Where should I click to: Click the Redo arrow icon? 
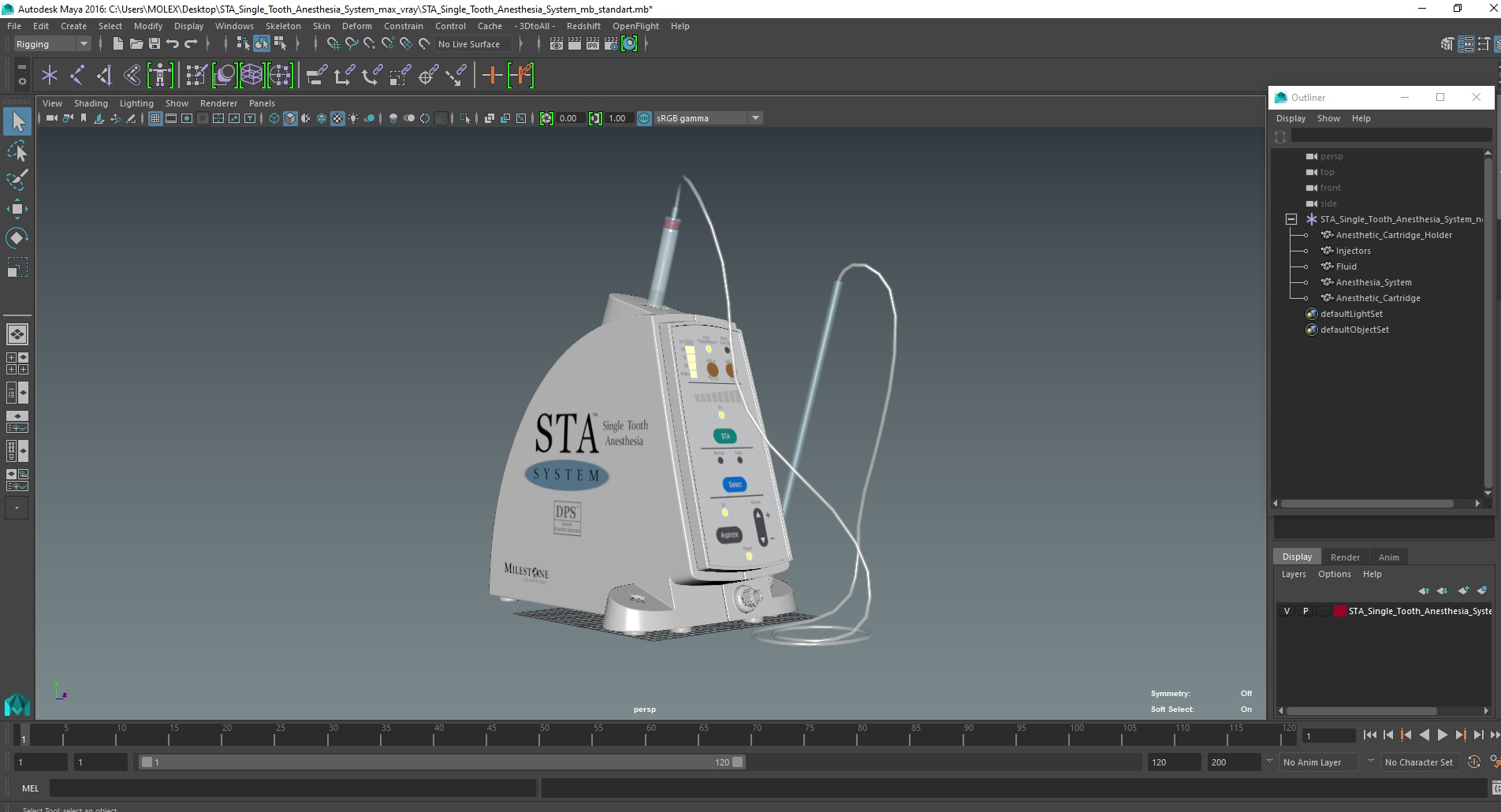[x=191, y=44]
